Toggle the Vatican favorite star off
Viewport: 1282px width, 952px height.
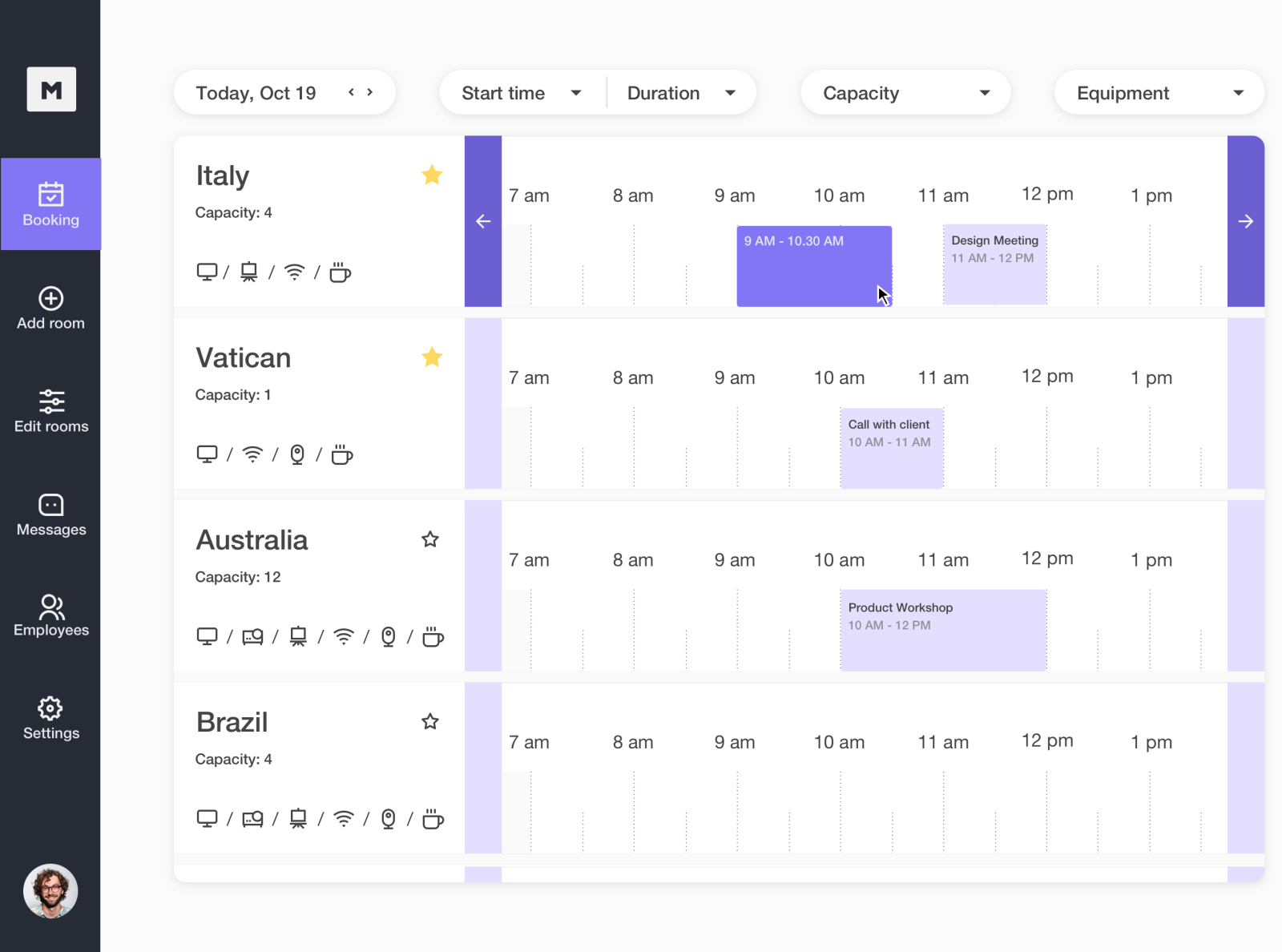point(432,357)
